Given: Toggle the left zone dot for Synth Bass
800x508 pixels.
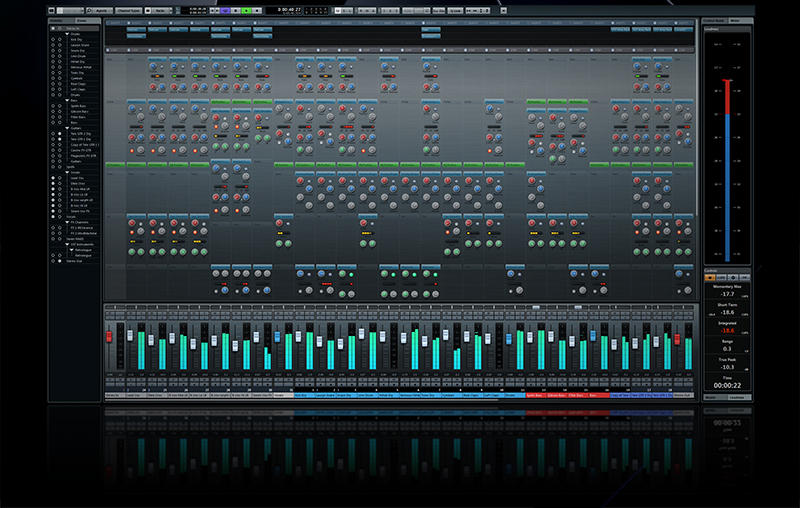Looking at the screenshot, I should (x=53, y=106).
